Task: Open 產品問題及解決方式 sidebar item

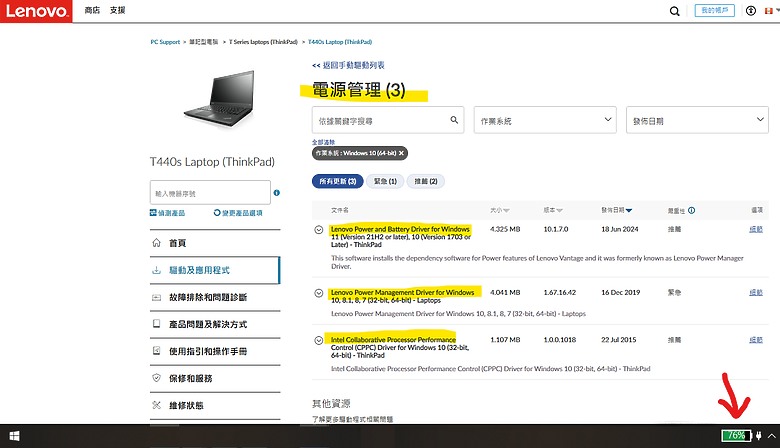Action: [x=215, y=324]
